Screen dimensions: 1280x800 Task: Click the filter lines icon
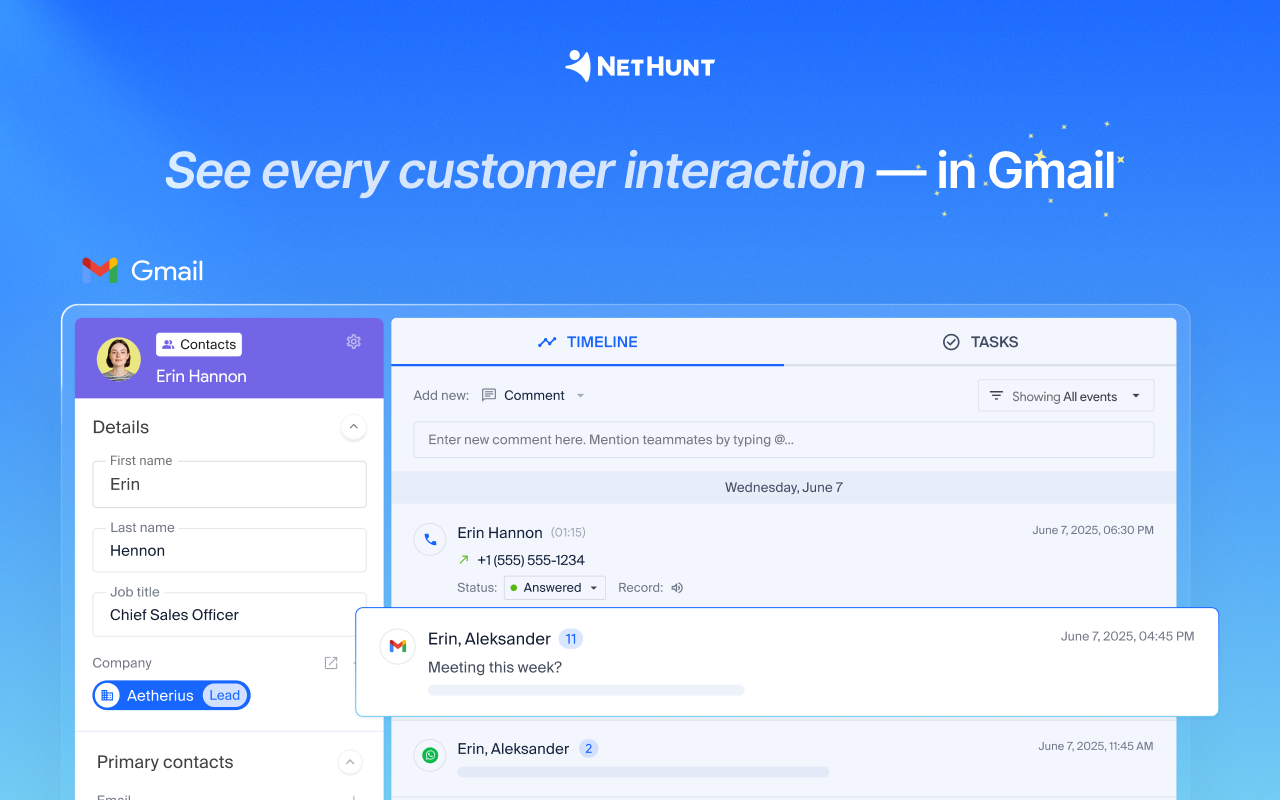point(996,396)
